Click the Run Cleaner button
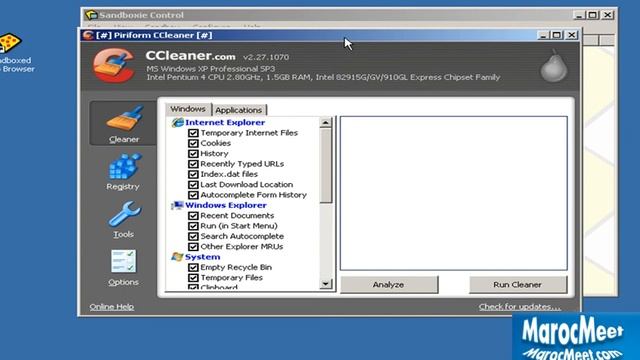Viewport: 640px width, 360px height. 518,284
